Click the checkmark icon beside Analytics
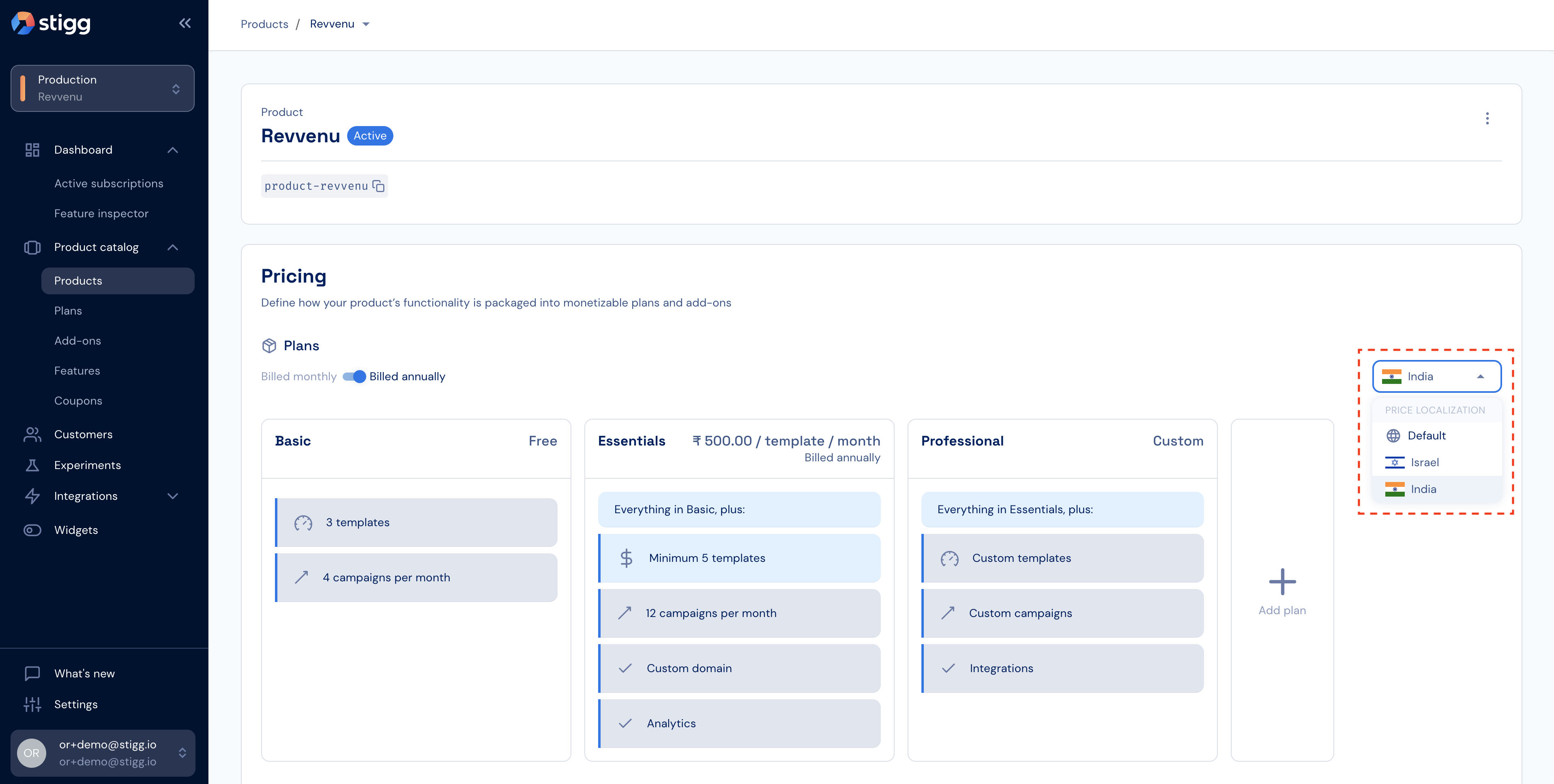Image resolution: width=1554 pixels, height=784 pixels. (625, 723)
